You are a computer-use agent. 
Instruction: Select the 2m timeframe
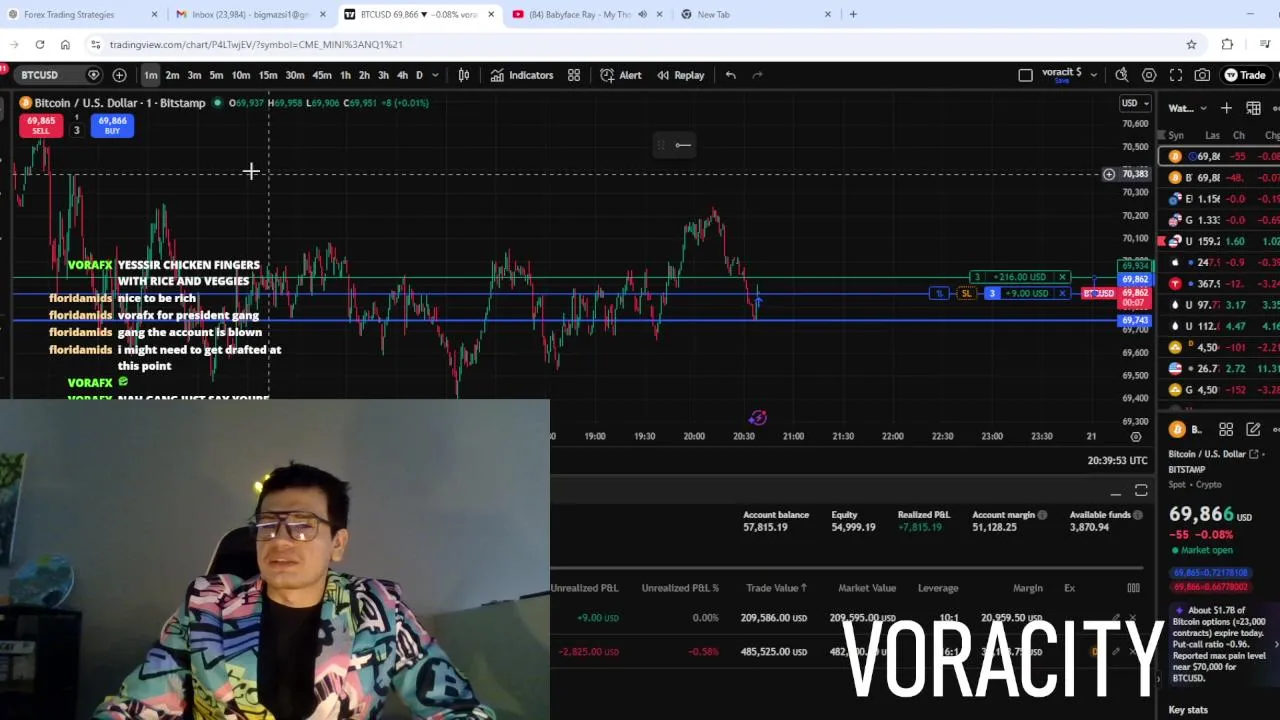coord(172,75)
